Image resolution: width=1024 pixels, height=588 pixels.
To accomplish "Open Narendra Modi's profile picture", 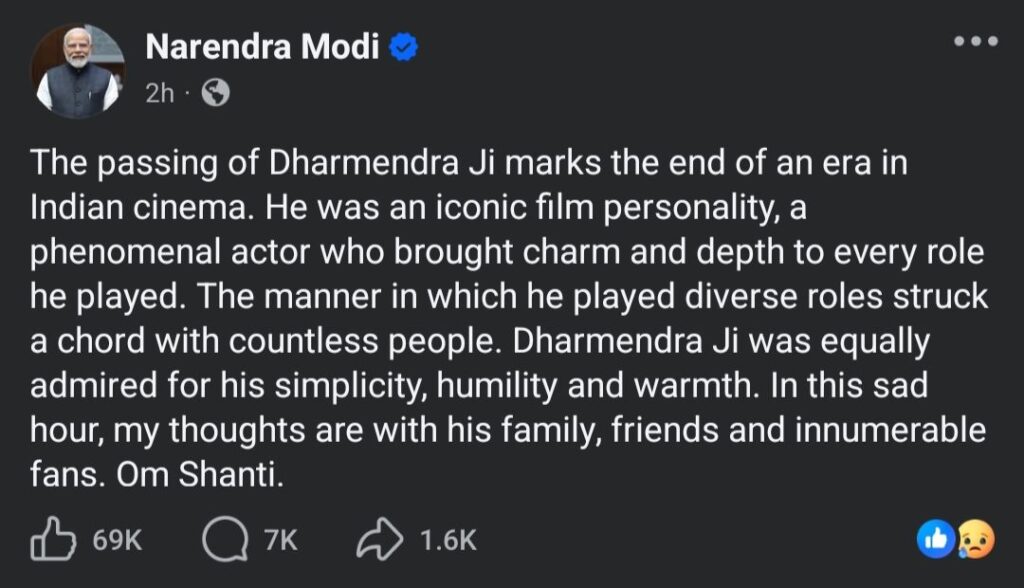I will click(78, 68).
